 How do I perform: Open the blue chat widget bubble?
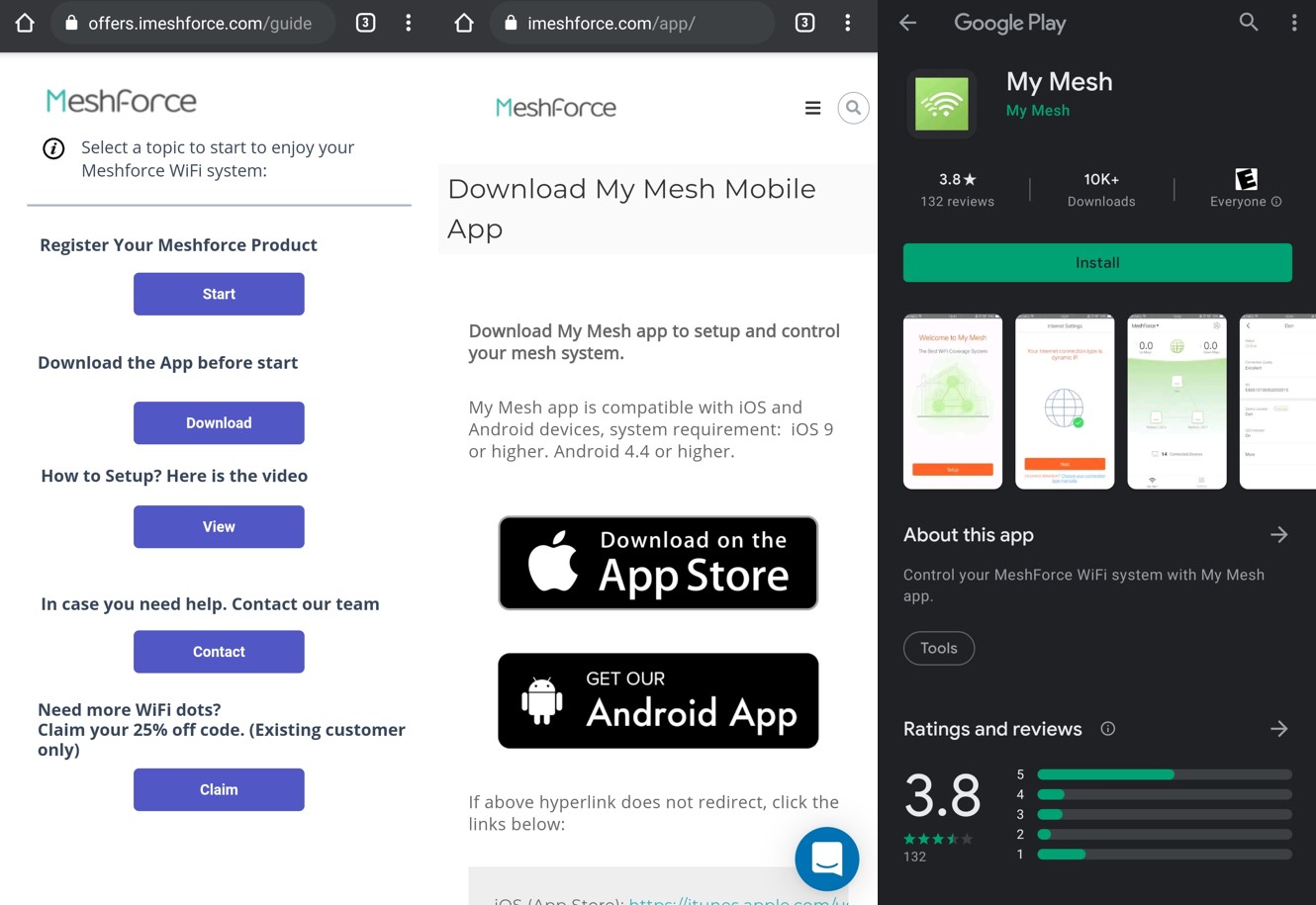coord(827,859)
